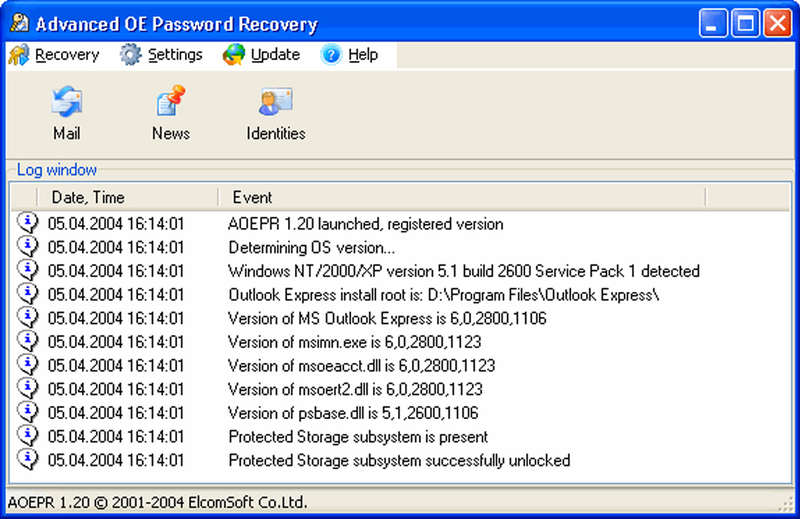Click the question mark Help icon

point(331,55)
